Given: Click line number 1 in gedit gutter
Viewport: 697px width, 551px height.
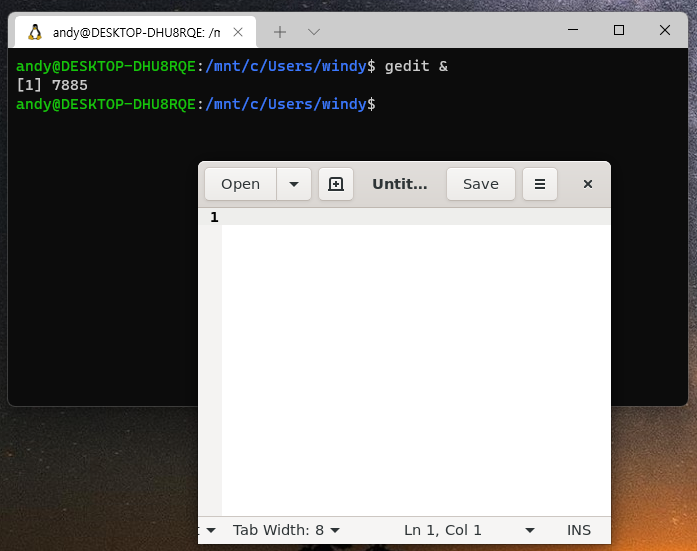Looking at the screenshot, I should pos(214,217).
